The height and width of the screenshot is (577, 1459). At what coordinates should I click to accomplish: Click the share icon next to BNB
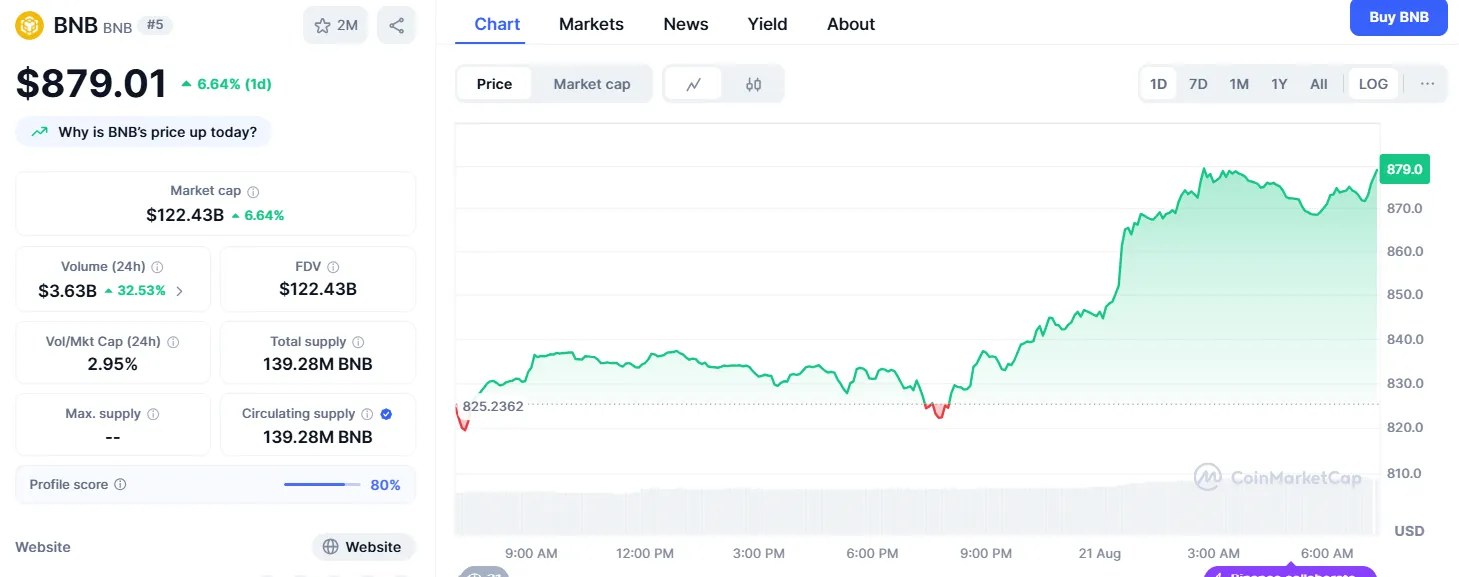click(x=397, y=26)
